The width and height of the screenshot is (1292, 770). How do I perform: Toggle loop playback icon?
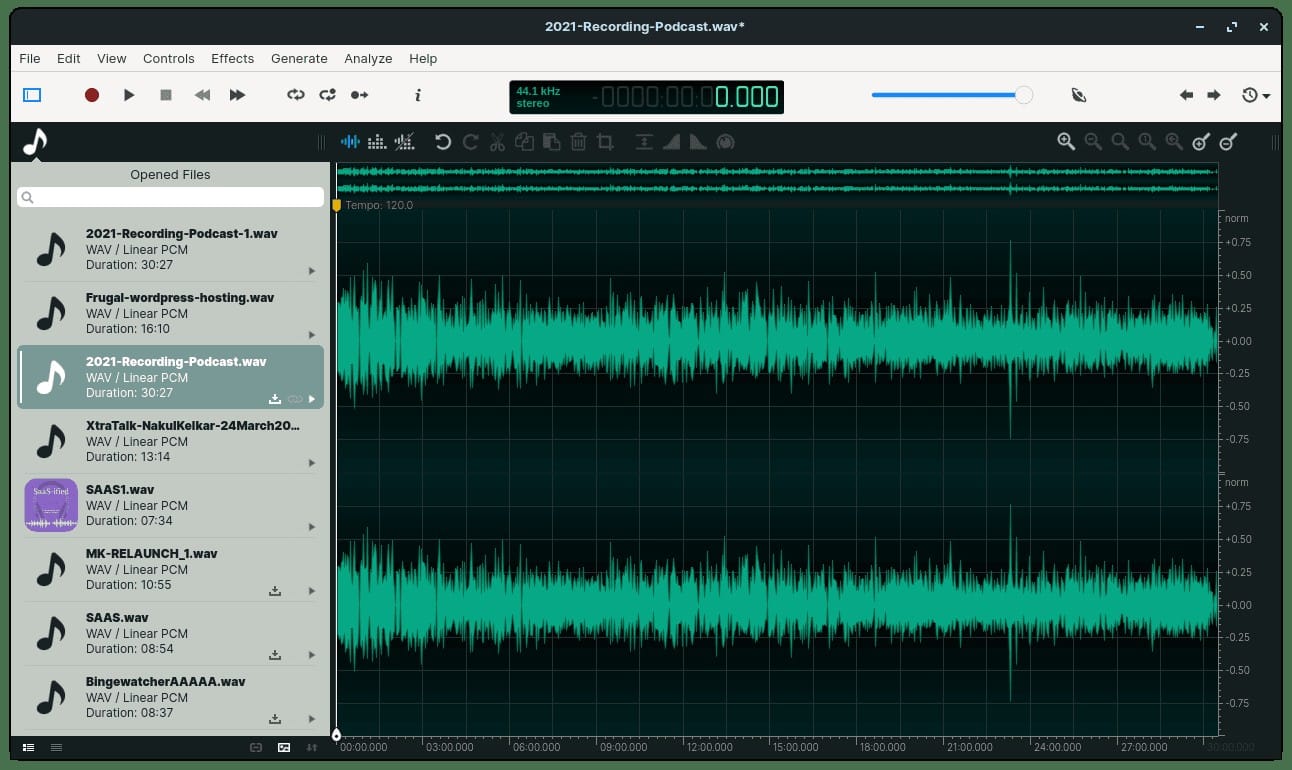(296, 95)
